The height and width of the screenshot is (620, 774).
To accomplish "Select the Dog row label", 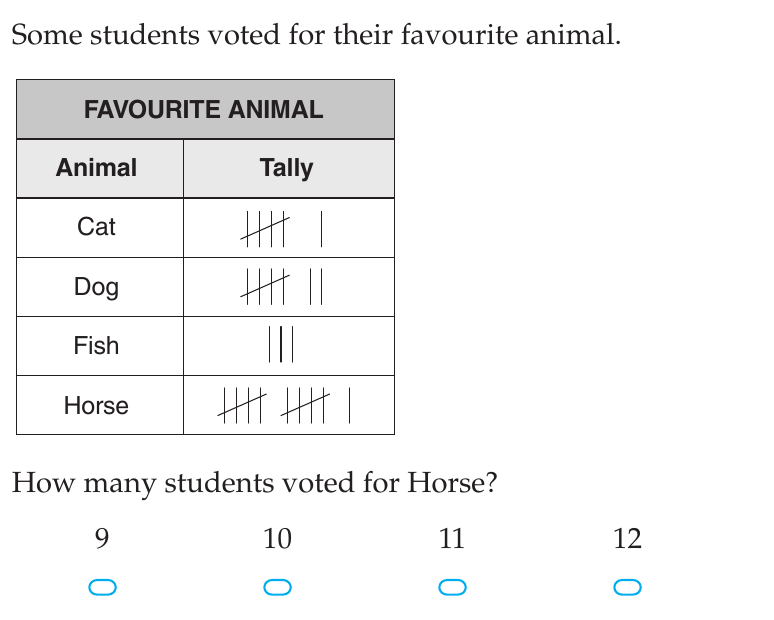I will coord(96,287).
